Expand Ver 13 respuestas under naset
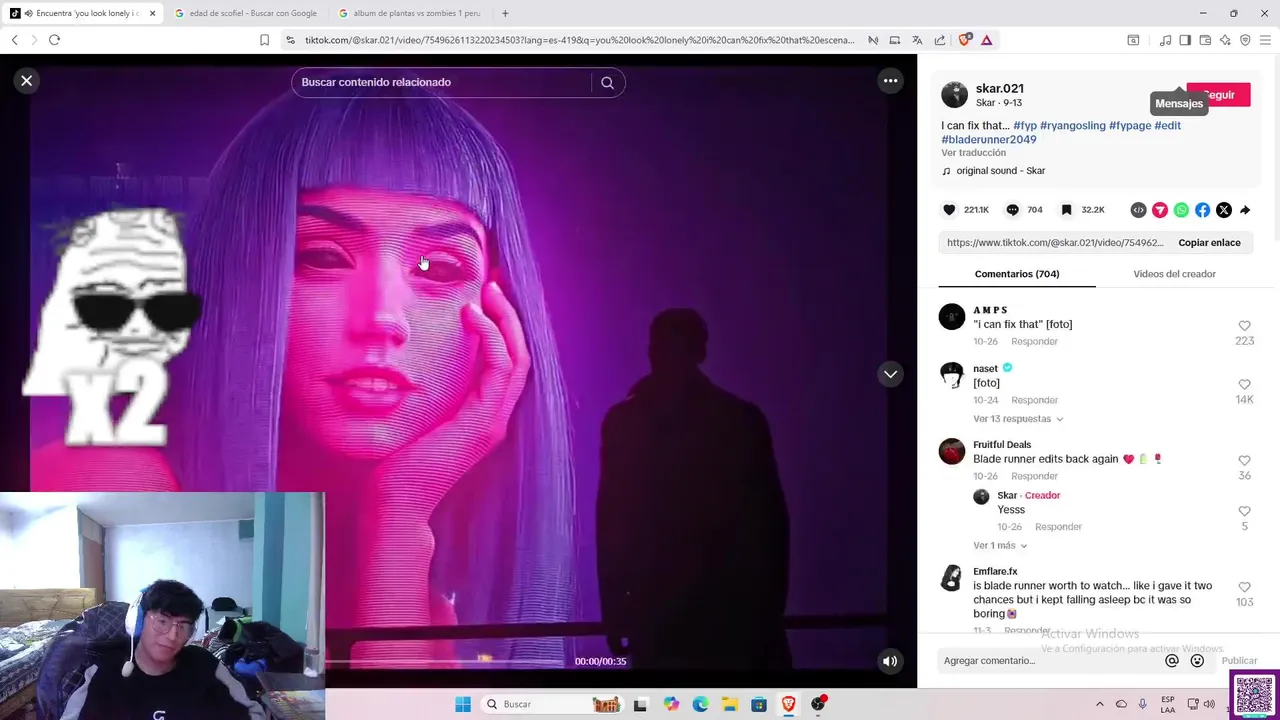The width and height of the screenshot is (1280, 720). tap(1018, 419)
